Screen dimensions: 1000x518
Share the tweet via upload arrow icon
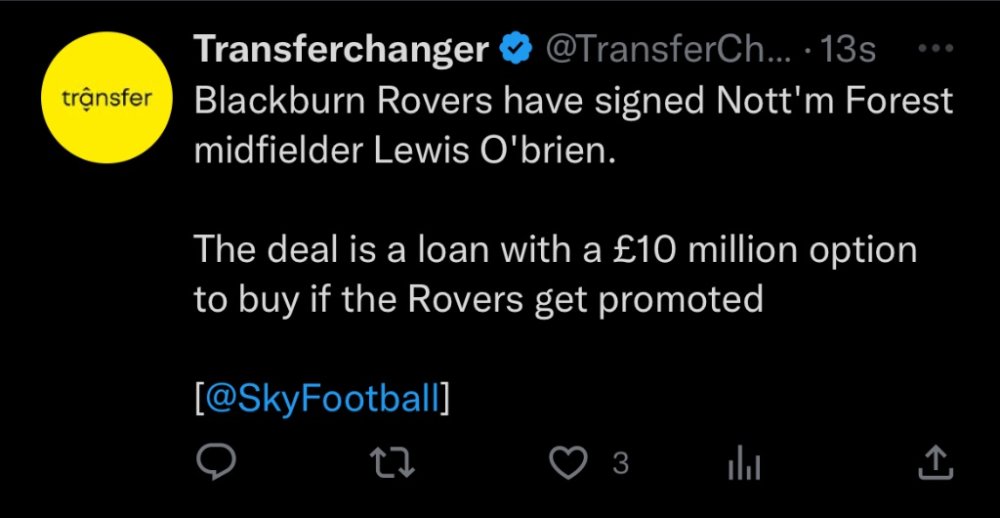pyautogui.click(x=932, y=462)
